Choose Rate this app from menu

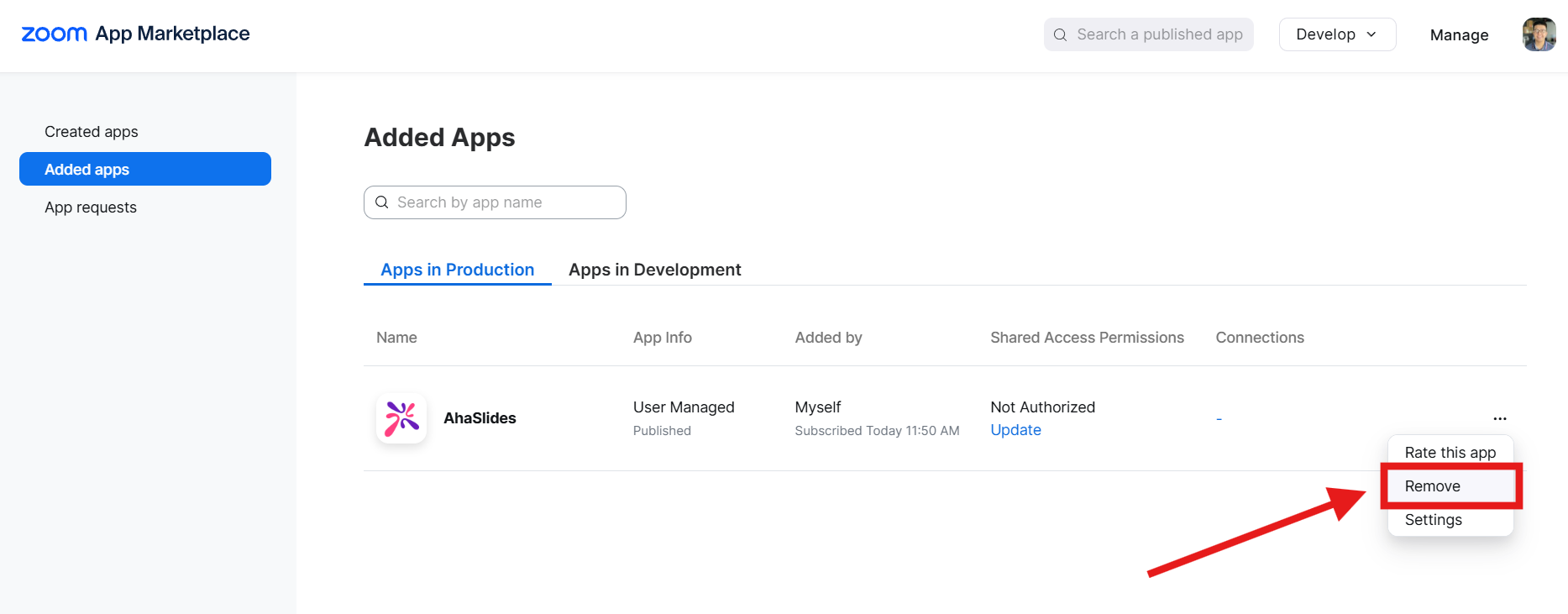point(1450,453)
